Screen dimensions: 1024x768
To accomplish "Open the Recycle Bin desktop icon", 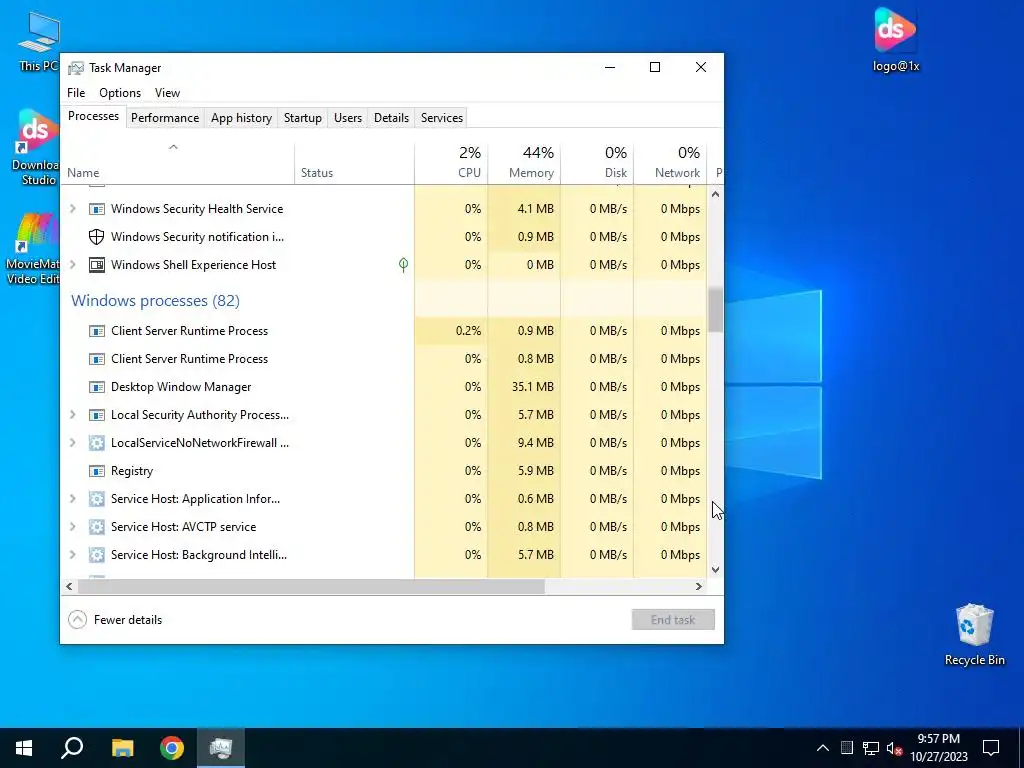I will pos(974,634).
